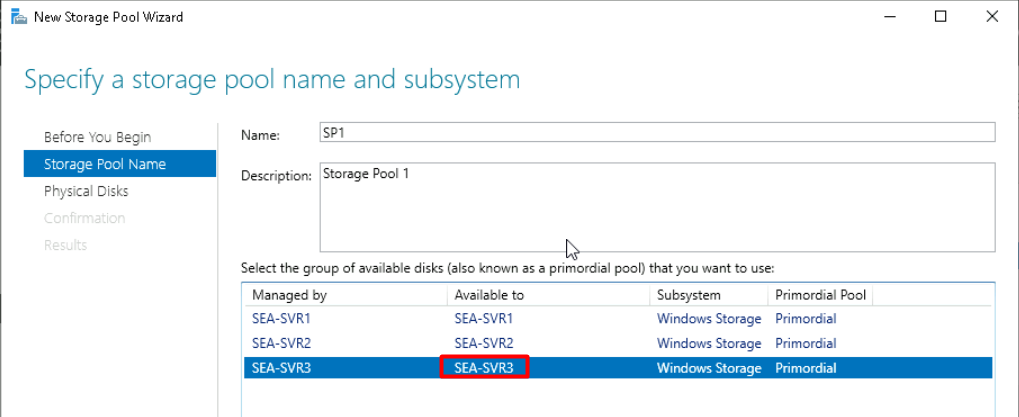Click the New Storage Pool Wizard title icon
This screenshot has width=1019, height=417.
point(19,18)
